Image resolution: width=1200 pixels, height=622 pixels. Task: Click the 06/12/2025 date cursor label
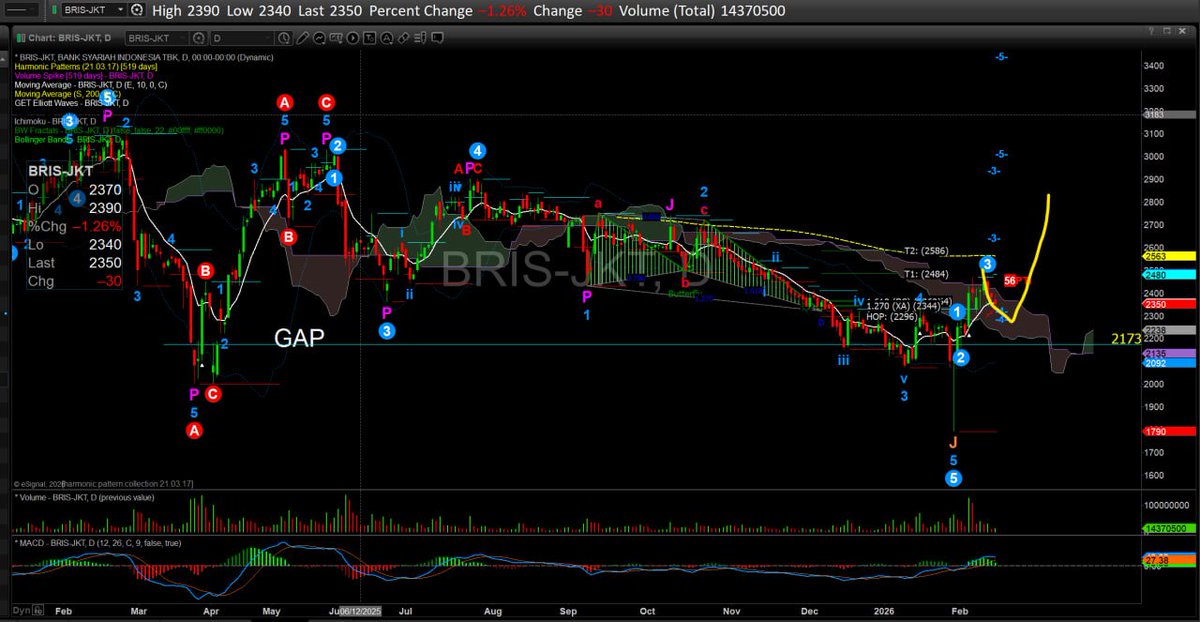pyautogui.click(x=360, y=611)
